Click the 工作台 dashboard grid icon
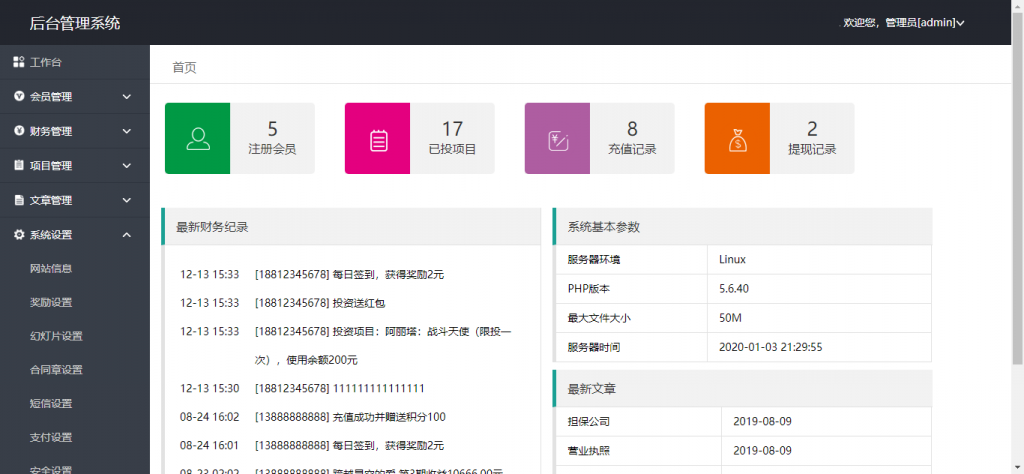The width and height of the screenshot is (1024, 474). [19, 62]
